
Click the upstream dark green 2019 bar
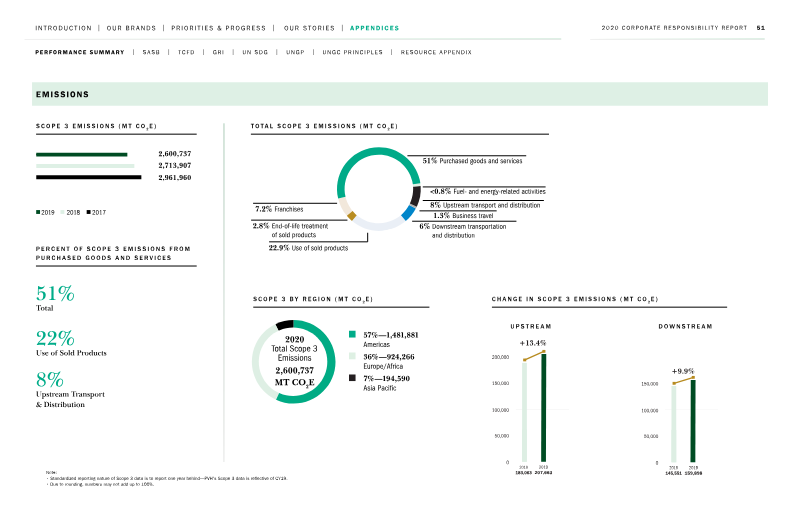point(543,408)
